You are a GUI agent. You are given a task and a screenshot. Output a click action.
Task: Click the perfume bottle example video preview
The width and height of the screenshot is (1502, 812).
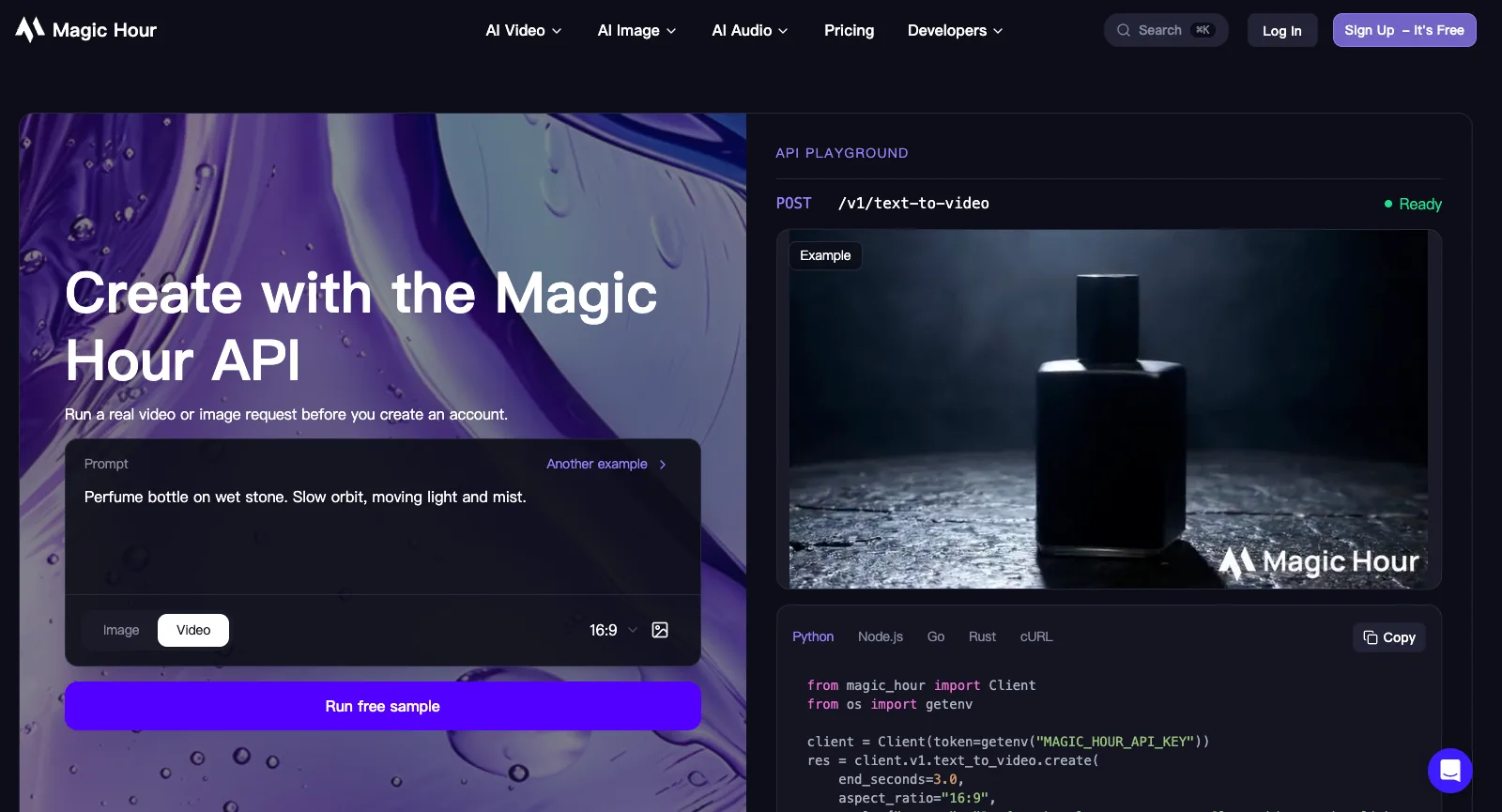(1109, 409)
